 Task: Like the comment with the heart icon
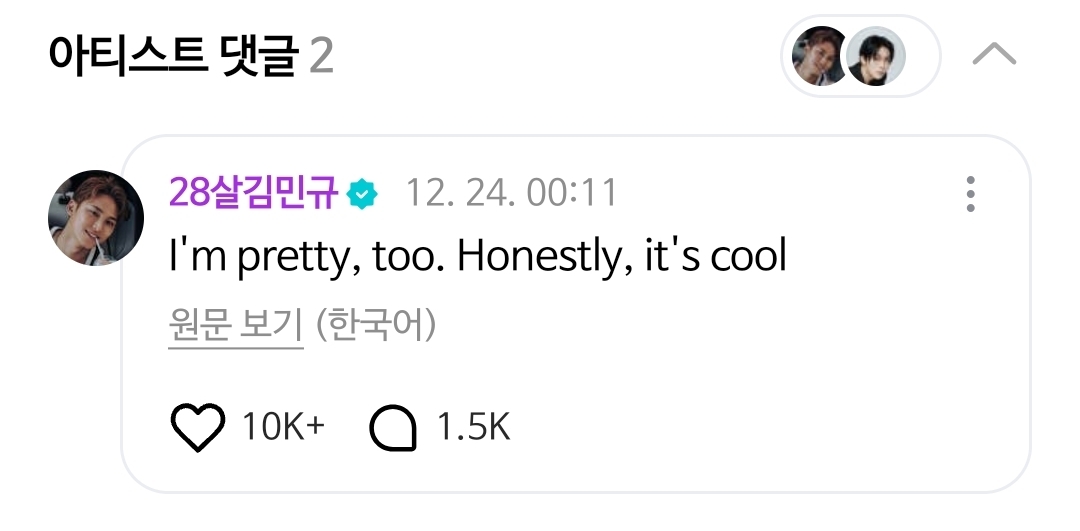(x=197, y=429)
